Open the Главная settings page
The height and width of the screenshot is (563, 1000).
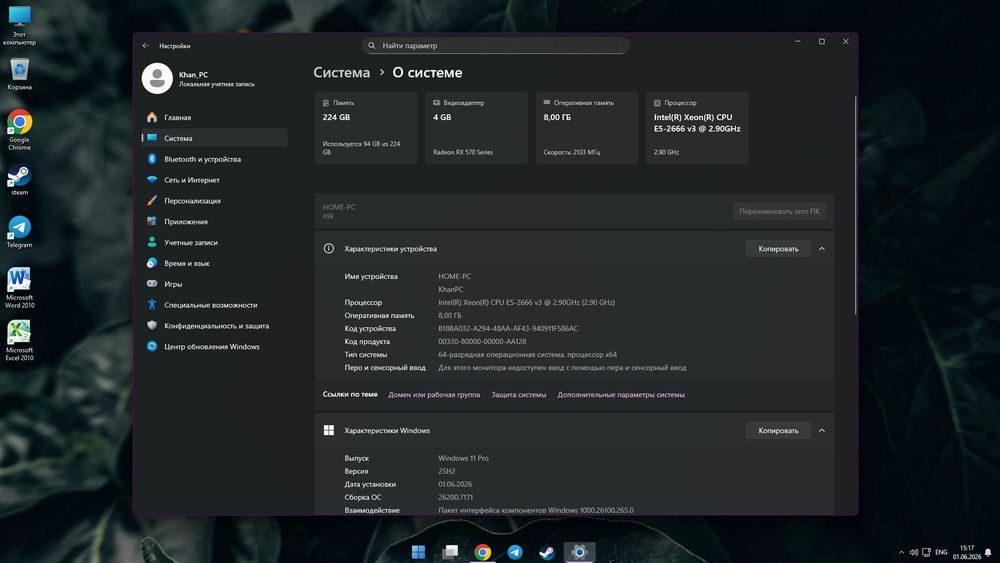click(x=214, y=117)
